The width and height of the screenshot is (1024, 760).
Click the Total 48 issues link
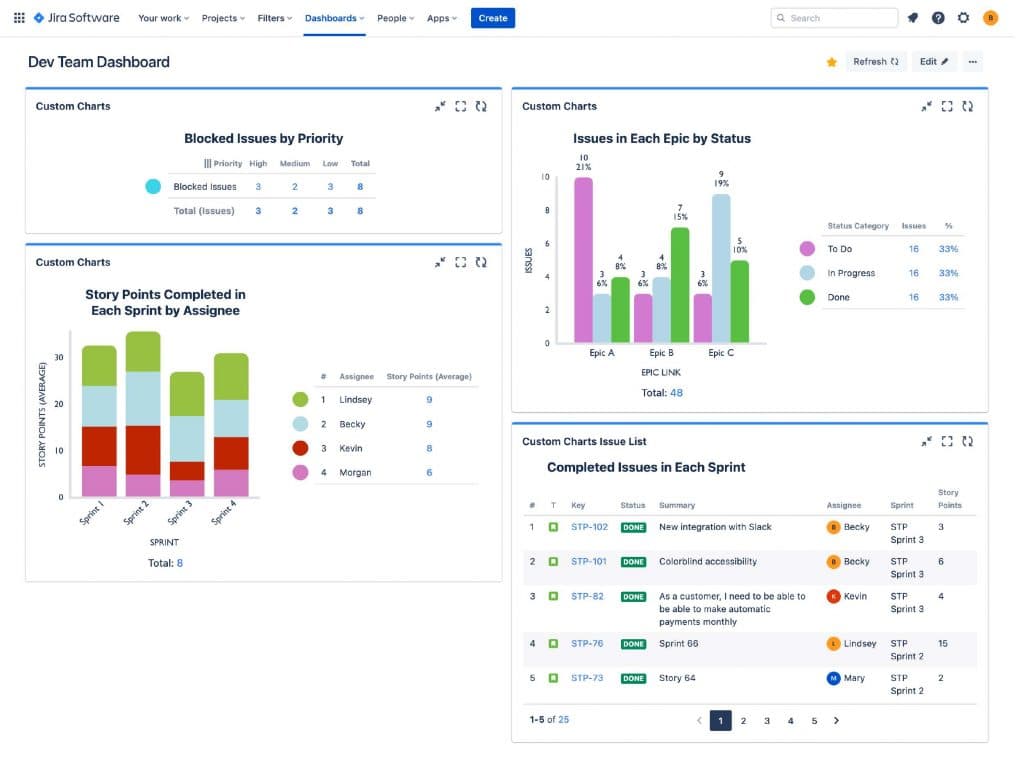(x=677, y=393)
